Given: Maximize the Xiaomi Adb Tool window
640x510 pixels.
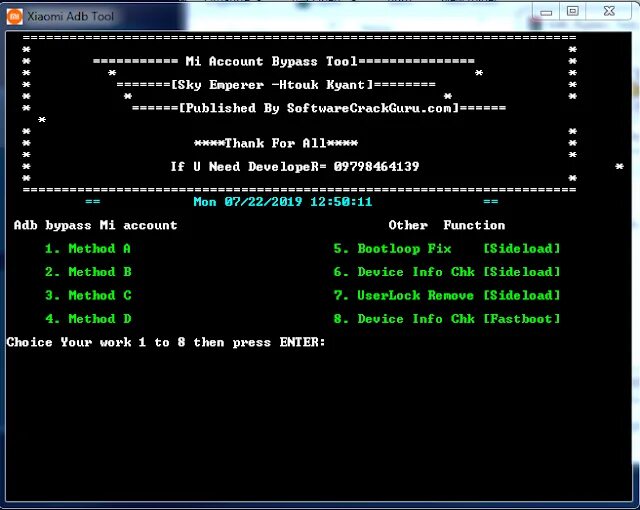Looking at the screenshot, I should click(573, 11).
